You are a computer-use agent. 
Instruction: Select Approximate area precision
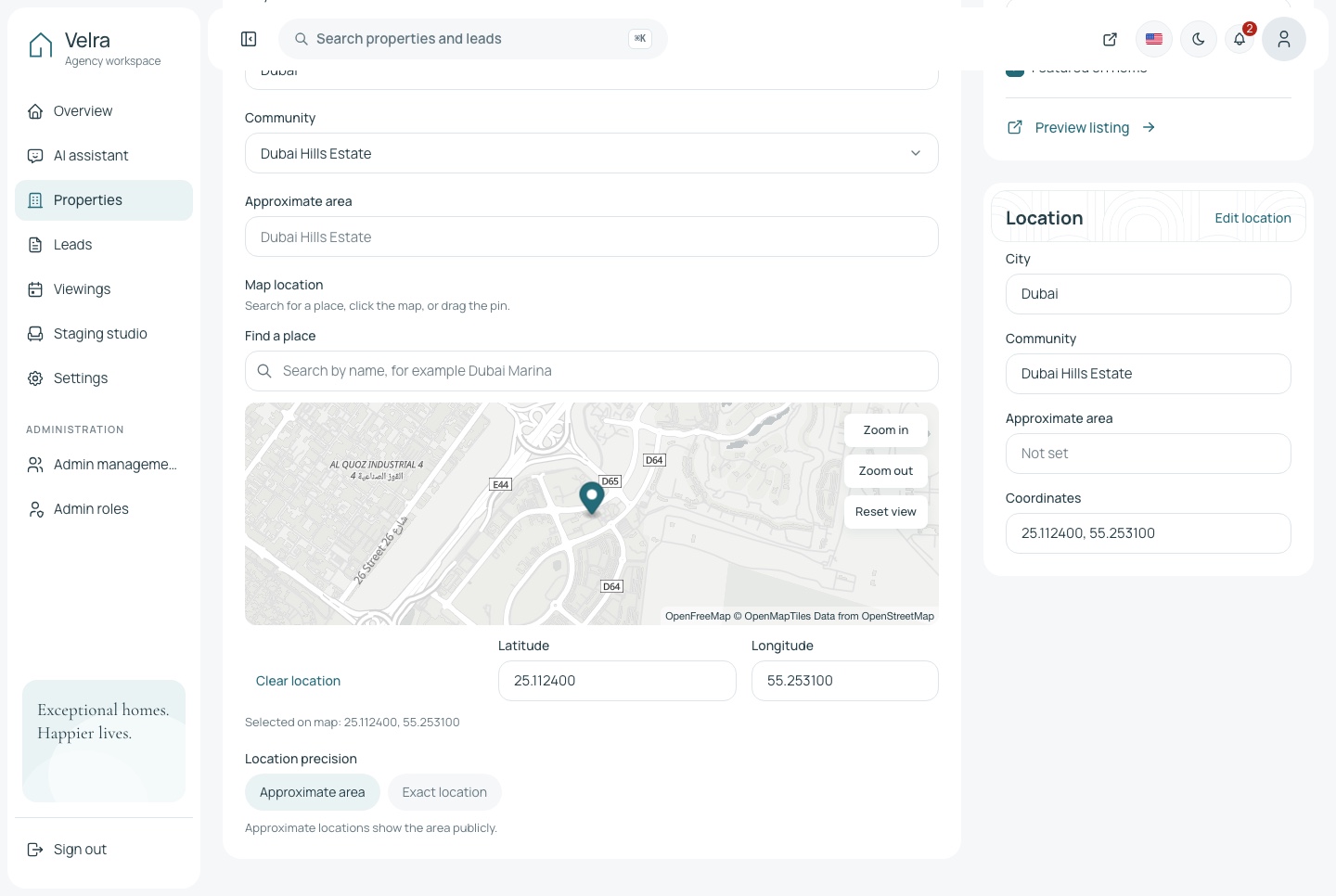pos(313,792)
